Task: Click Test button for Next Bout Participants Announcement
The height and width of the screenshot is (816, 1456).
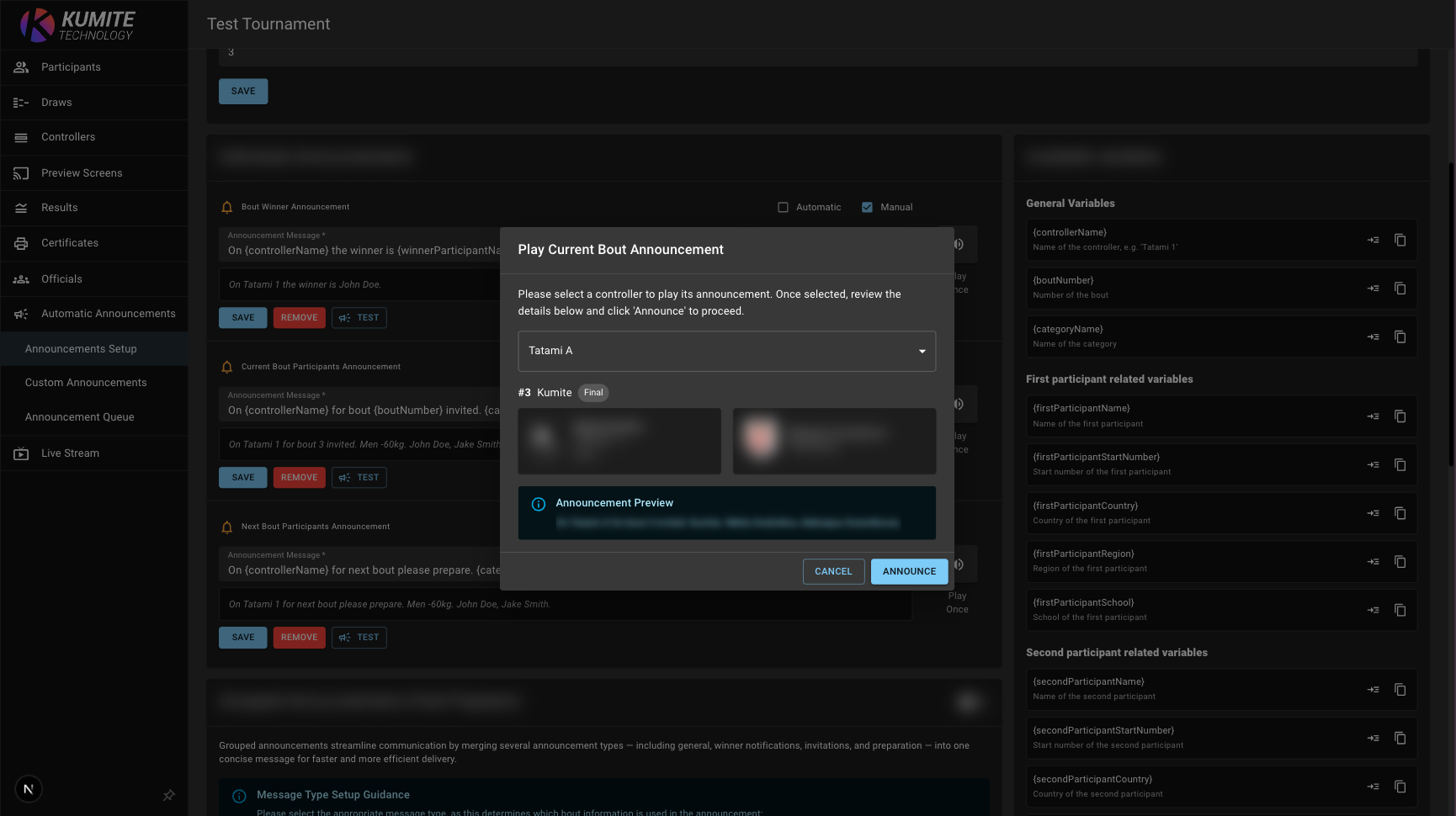Action: pos(359,638)
